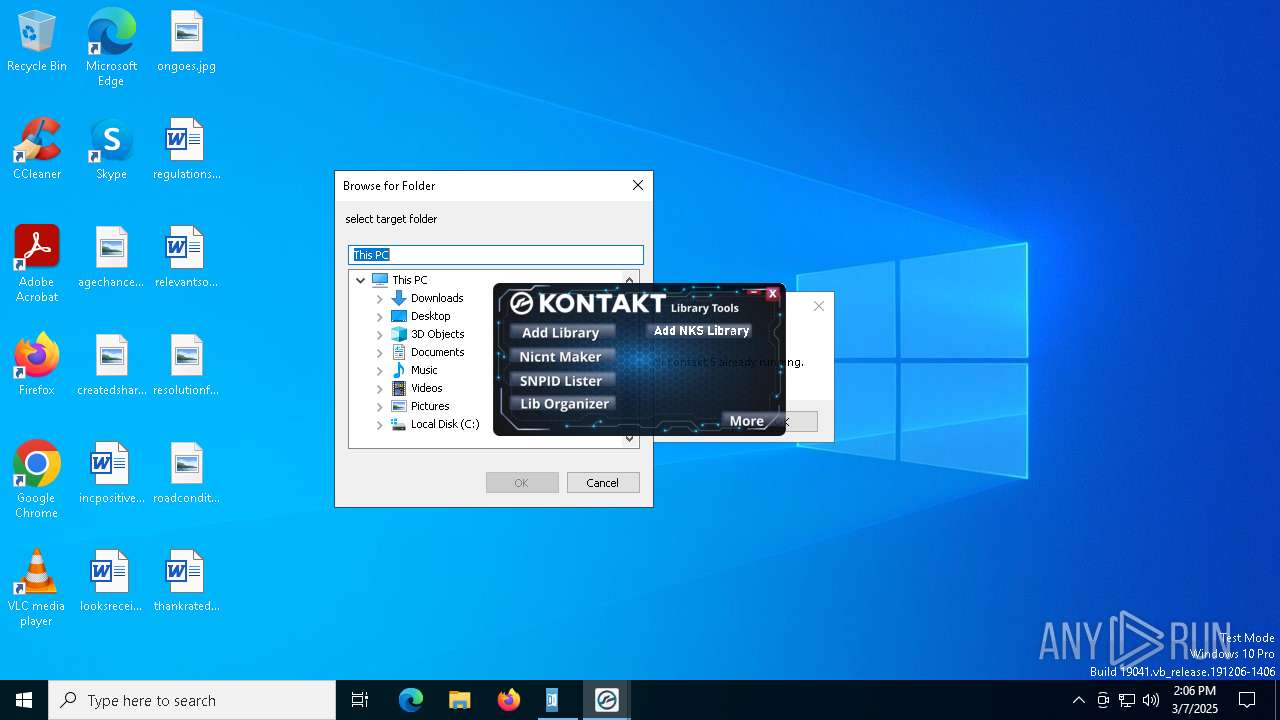Expand the Pictures folder node

(x=380, y=406)
